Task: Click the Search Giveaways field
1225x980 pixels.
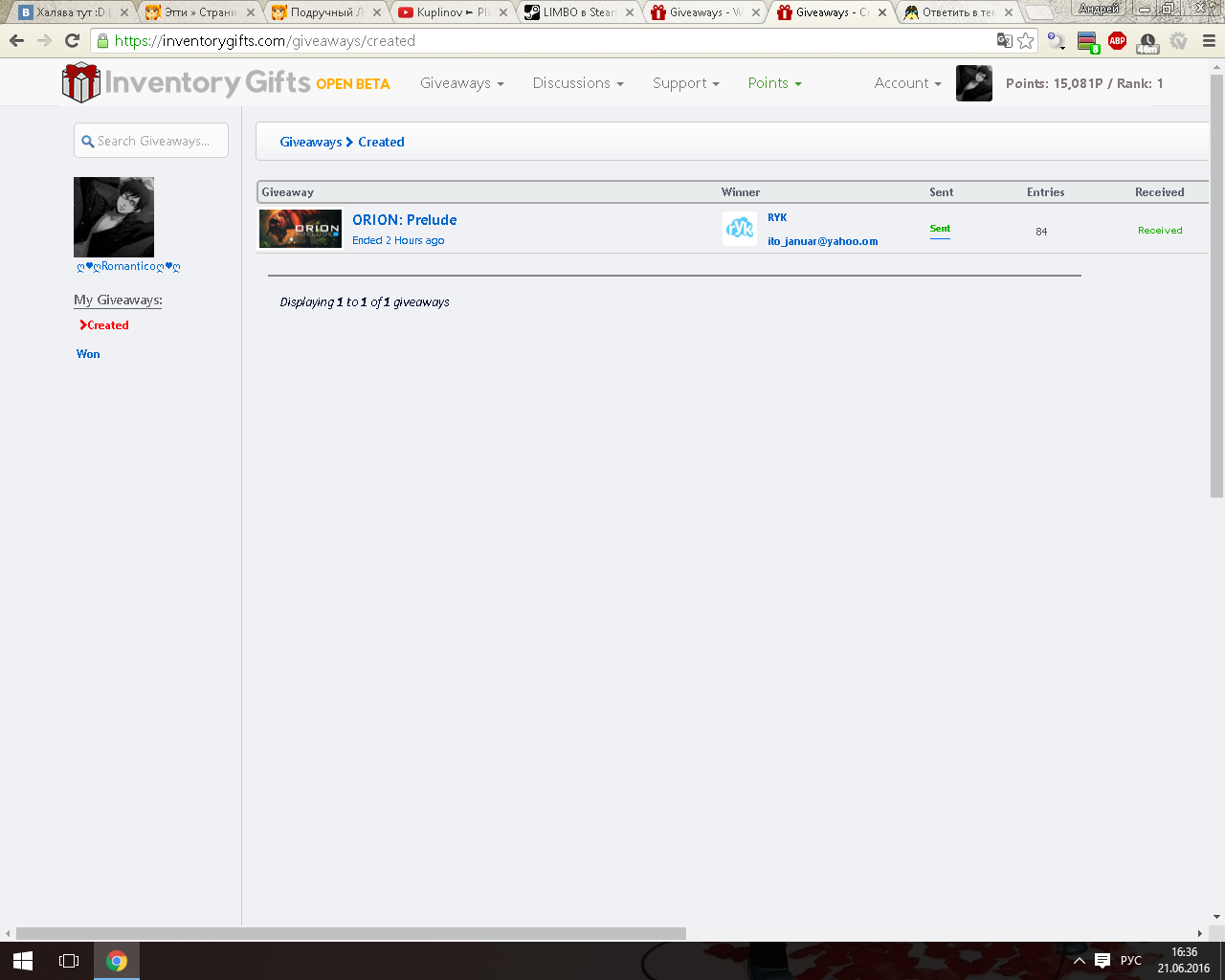Action: click(x=151, y=141)
